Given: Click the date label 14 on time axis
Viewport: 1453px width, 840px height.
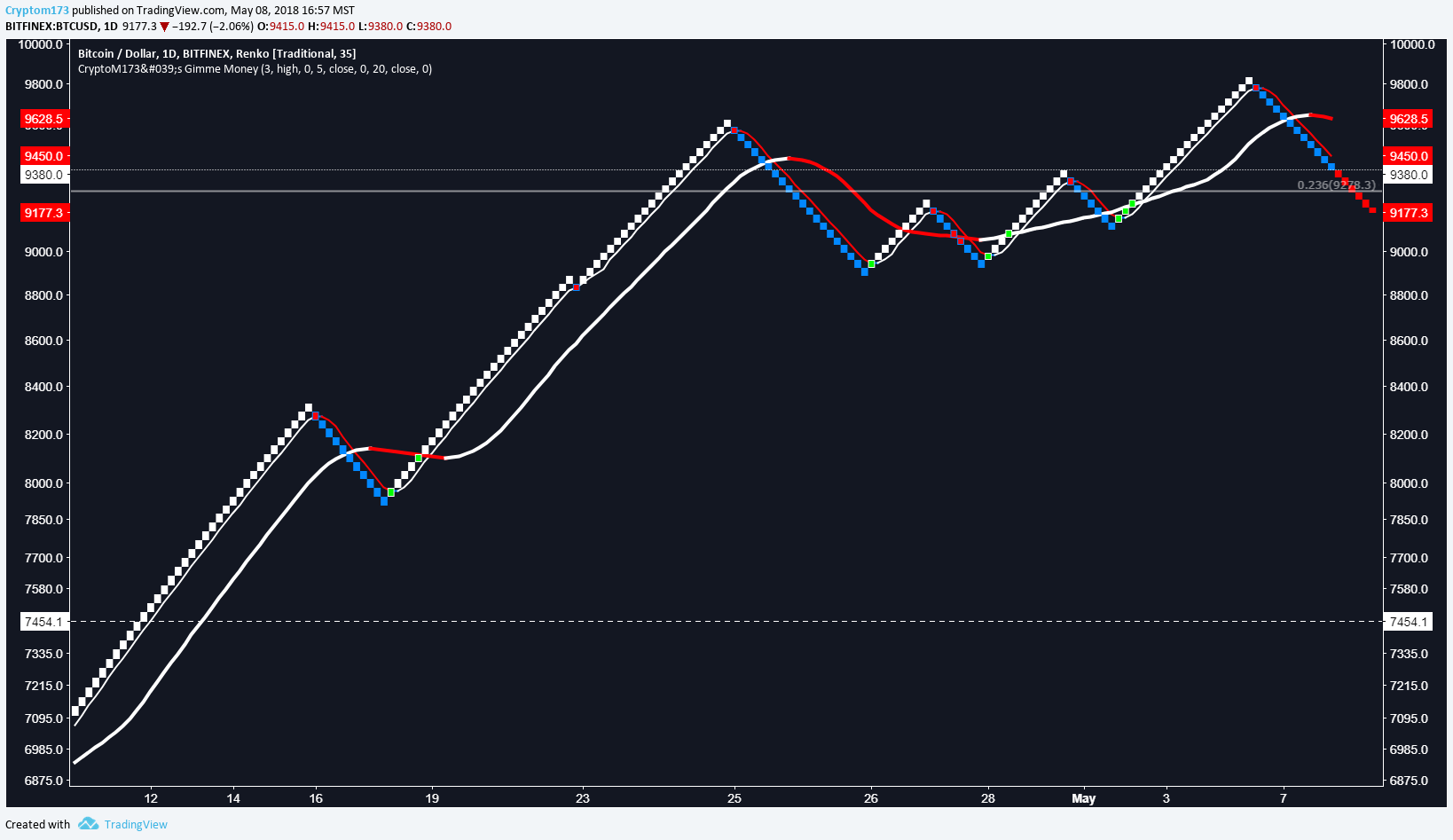Looking at the screenshot, I should click(x=233, y=798).
